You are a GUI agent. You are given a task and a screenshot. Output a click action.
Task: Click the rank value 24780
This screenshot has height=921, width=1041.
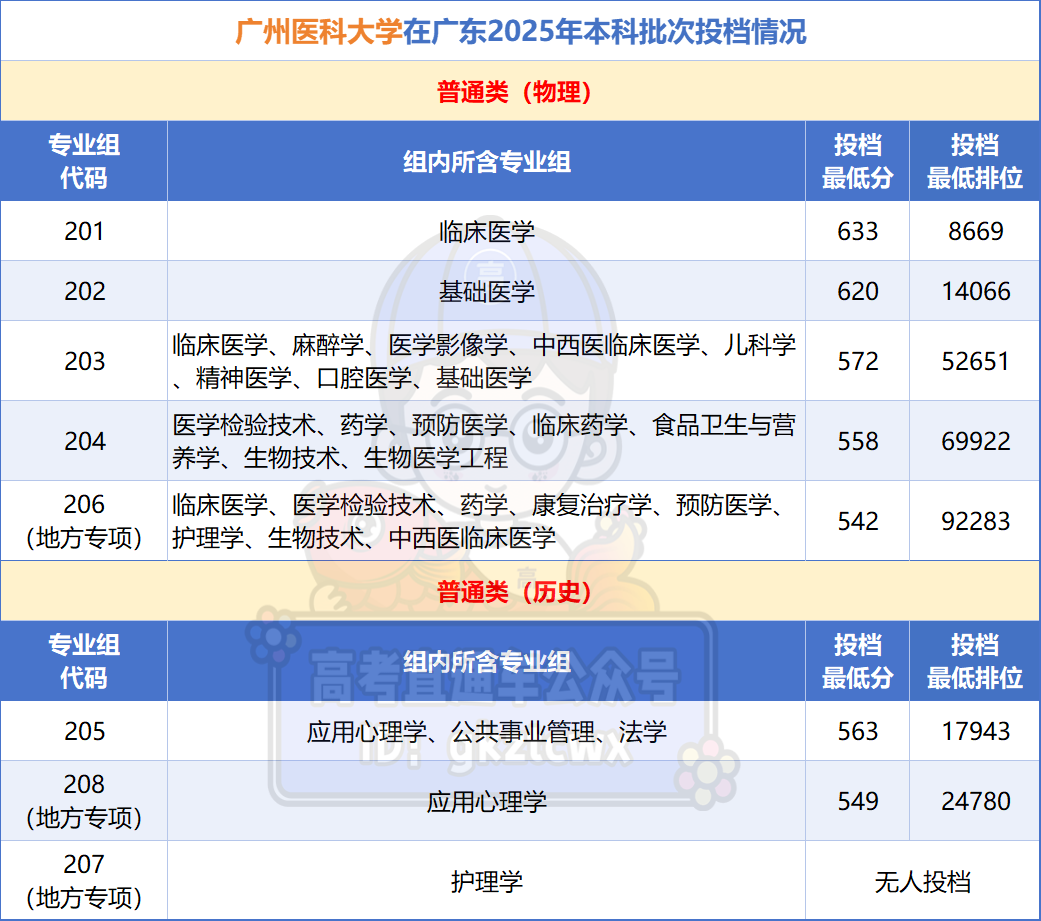(975, 801)
